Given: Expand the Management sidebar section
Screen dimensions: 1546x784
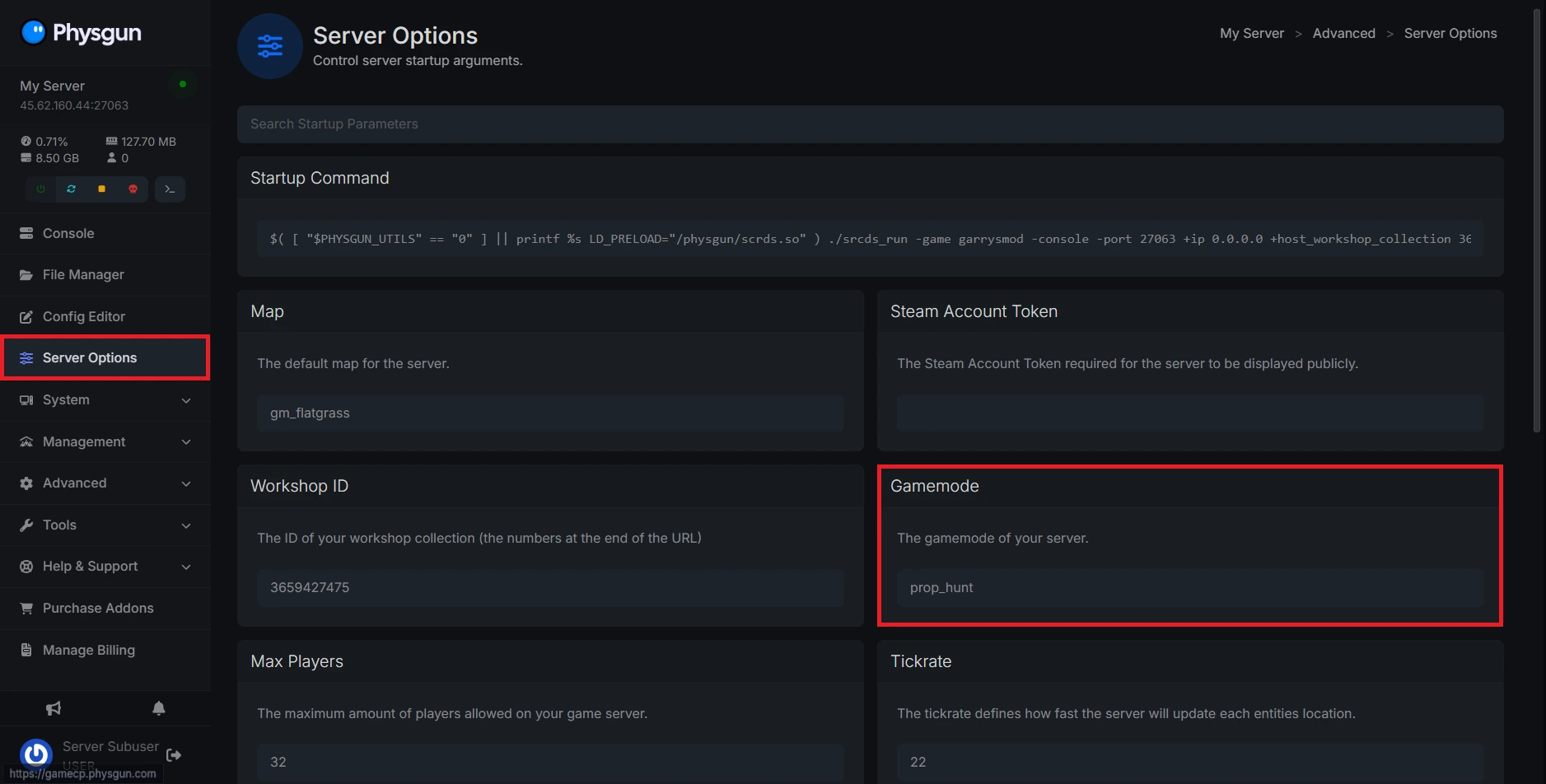Looking at the screenshot, I should point(105,442).
